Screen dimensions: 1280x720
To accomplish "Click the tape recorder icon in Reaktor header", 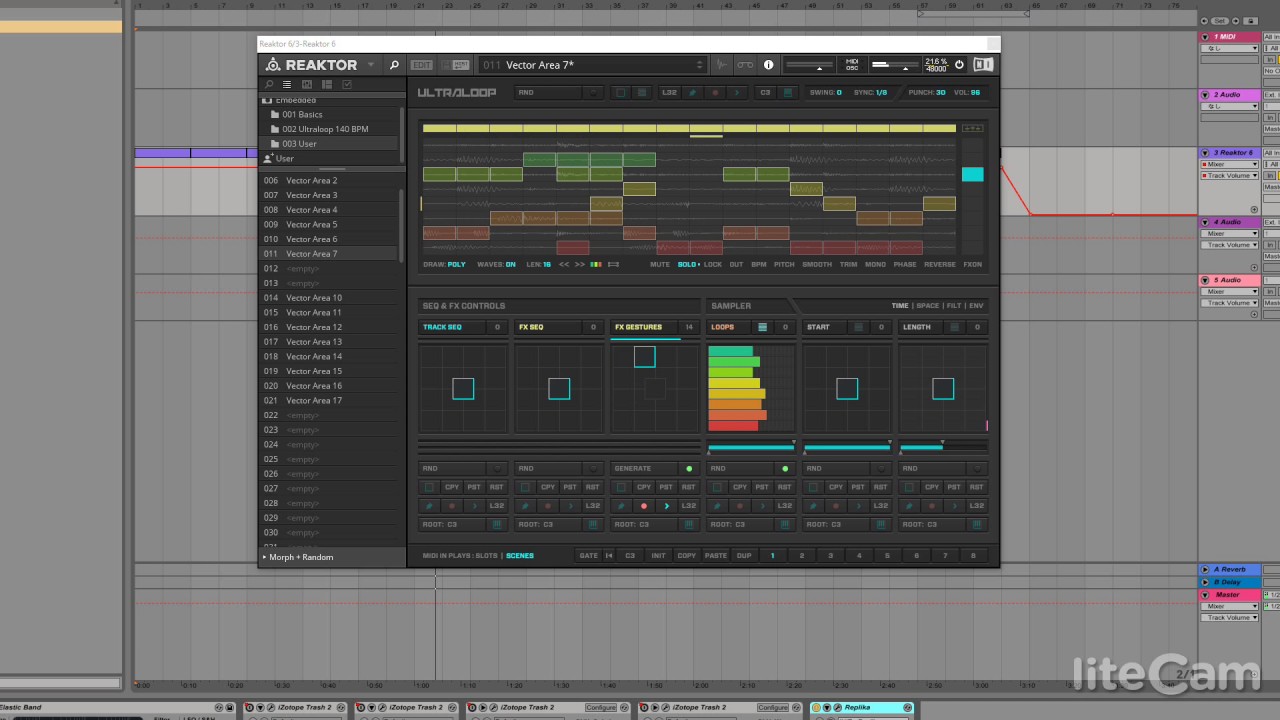I will point(745,65).
